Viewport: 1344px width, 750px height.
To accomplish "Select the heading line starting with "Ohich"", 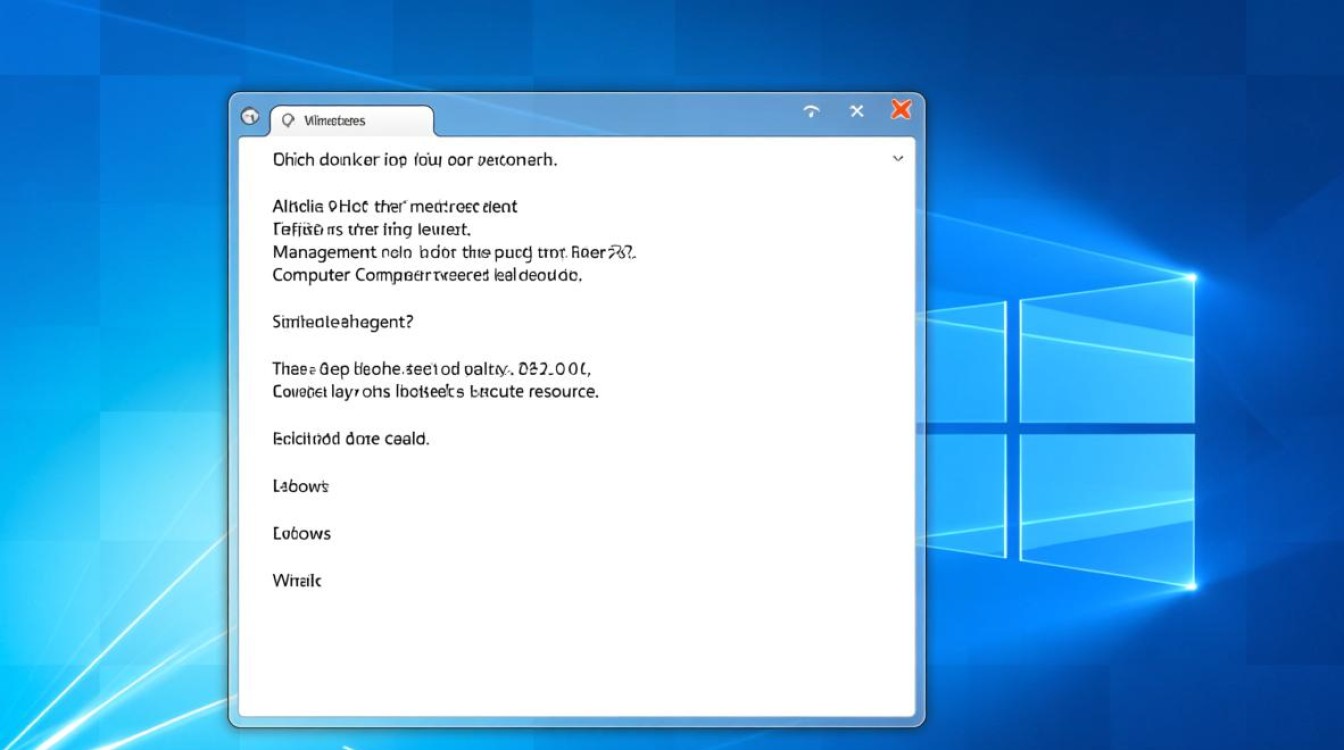I will 414,160.
